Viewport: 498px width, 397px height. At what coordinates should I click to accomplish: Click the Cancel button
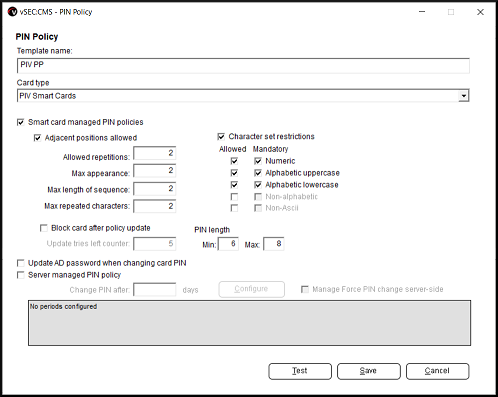point(438,371)
